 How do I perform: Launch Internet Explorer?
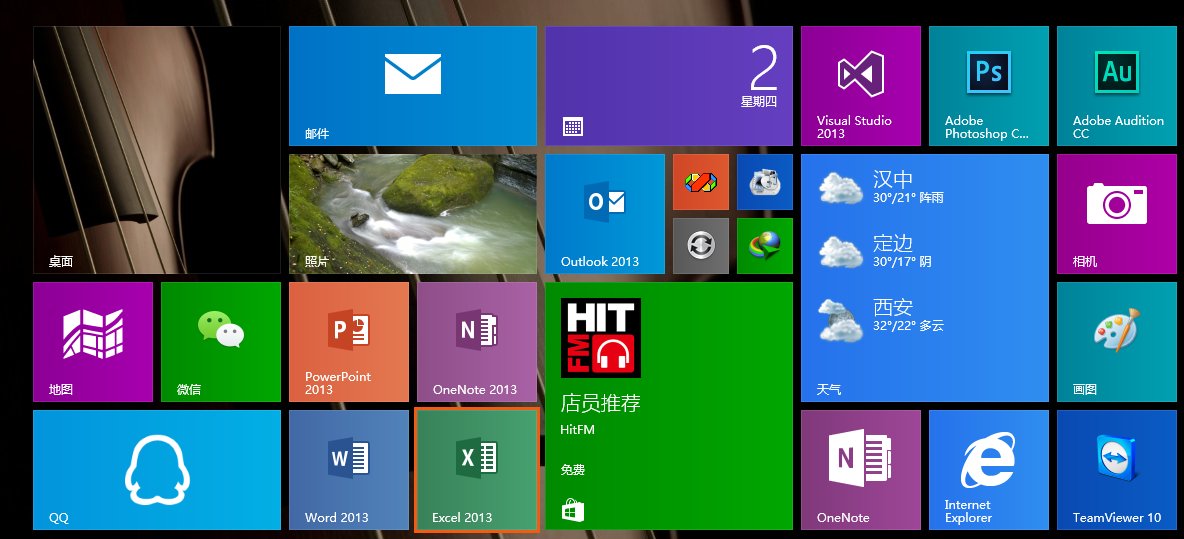click(x=988, y=470)
